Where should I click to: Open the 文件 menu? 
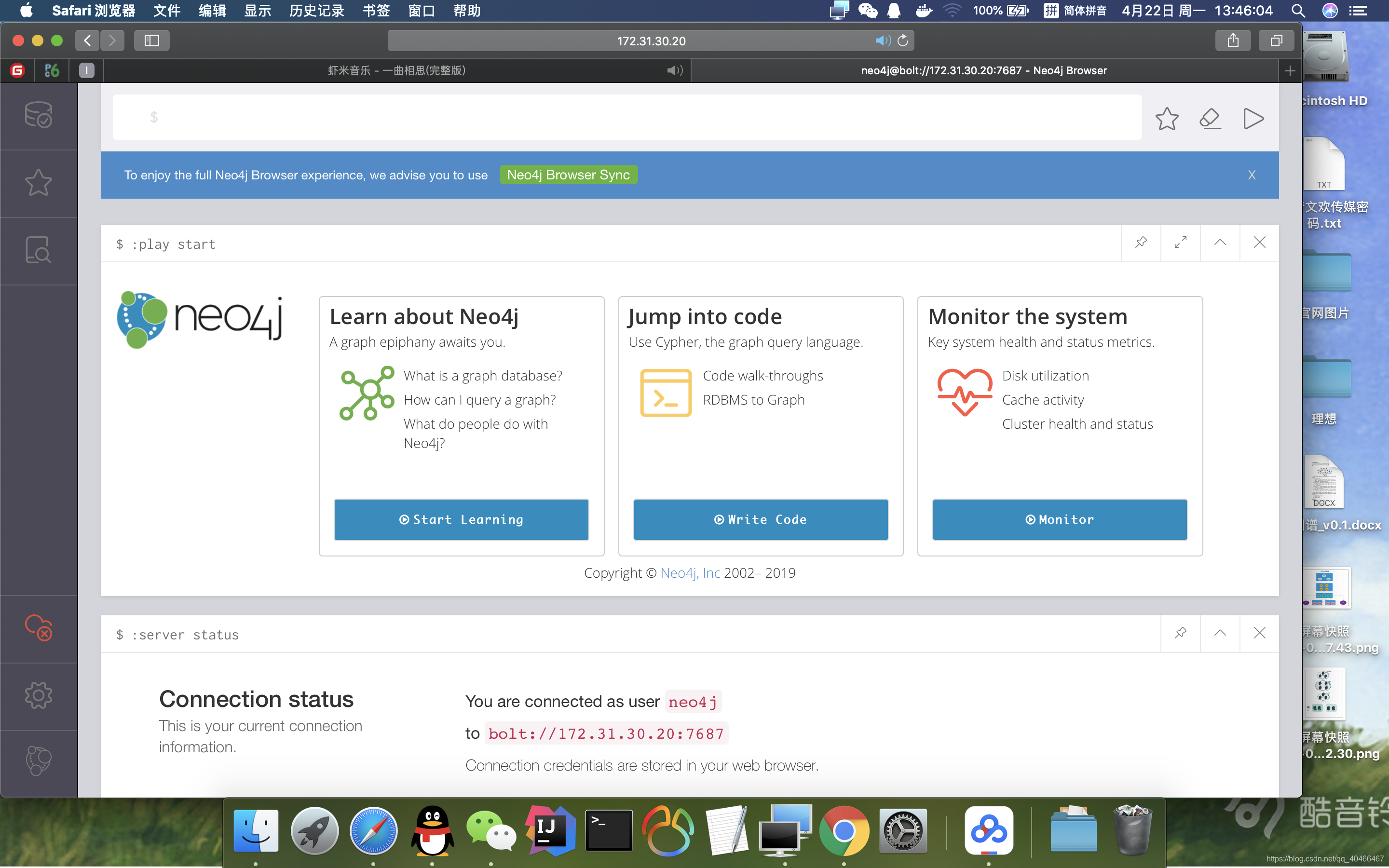click(x=167, y=10)
